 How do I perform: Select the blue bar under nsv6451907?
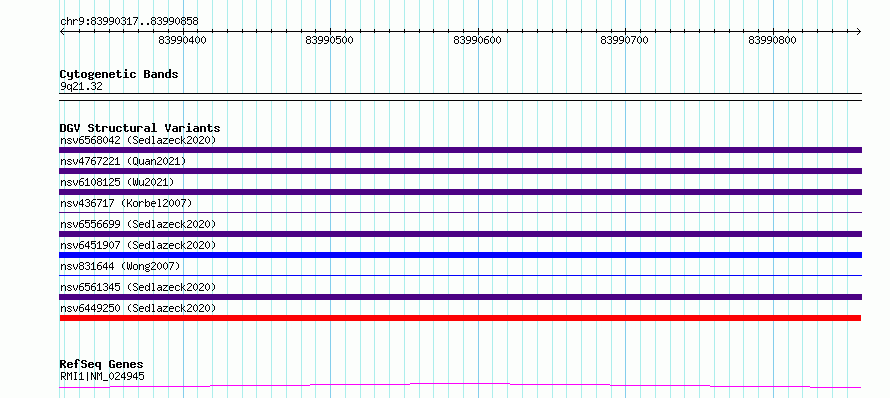pyautogui.click(x=460, y=255)
